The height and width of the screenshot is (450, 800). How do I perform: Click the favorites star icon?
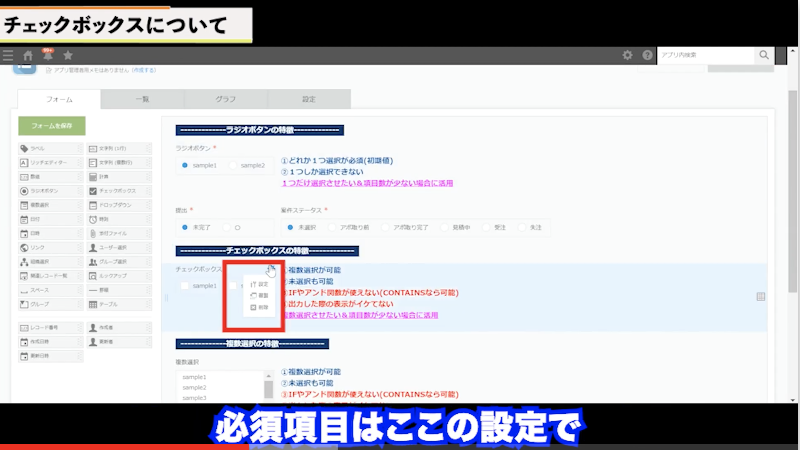click(67, 56)
